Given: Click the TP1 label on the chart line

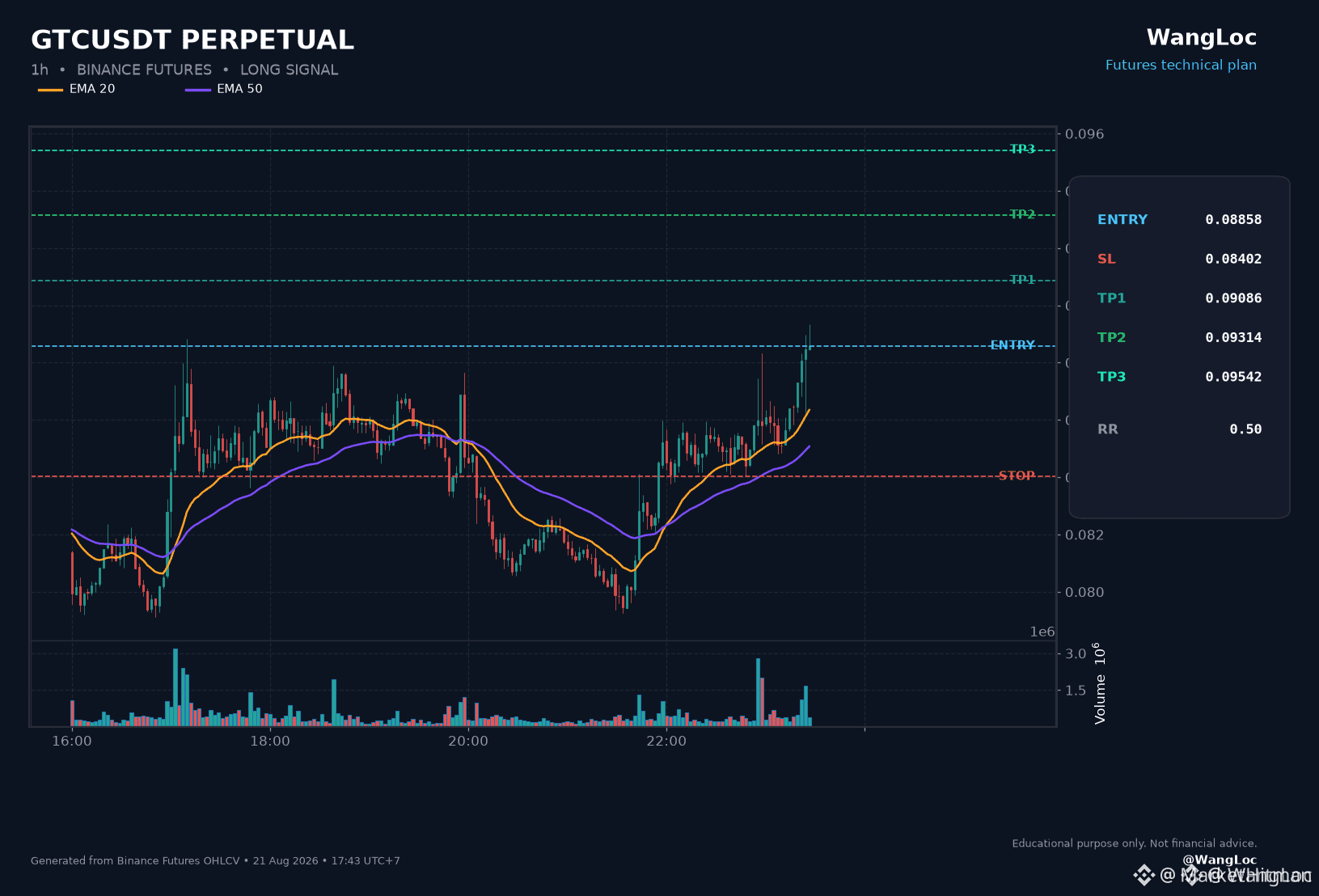Looking at the screenshot, I should click(1022, 280).
